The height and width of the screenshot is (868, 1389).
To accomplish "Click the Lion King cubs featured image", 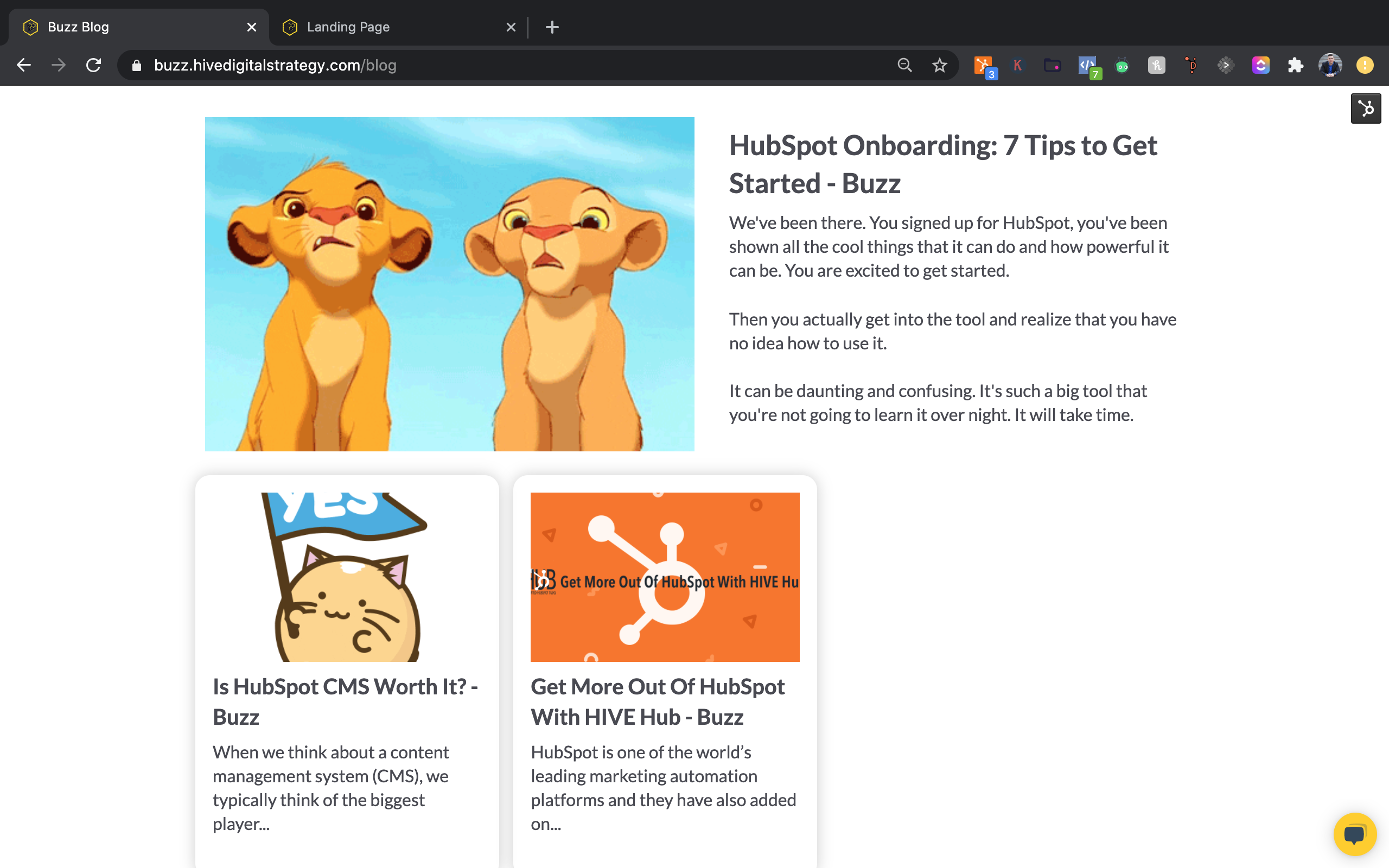I will 449,284.
